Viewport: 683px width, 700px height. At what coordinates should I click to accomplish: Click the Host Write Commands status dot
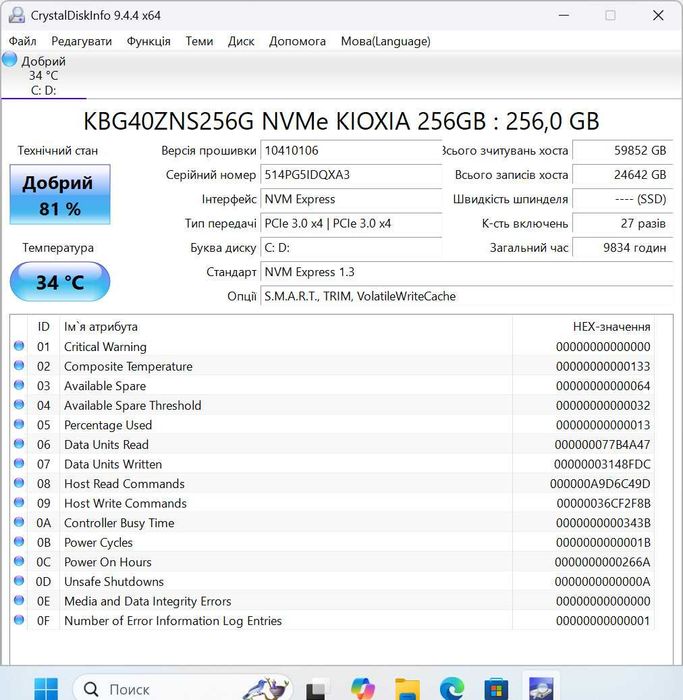[19, 503]
